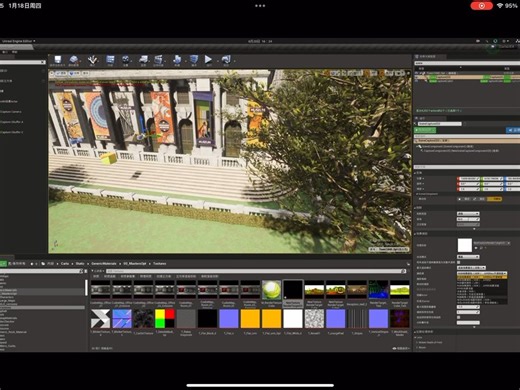Open the viewport Lit view mode menu
The width and height of the screenshot is (520, 390).
pyautogui.click(x=75, y=73)
